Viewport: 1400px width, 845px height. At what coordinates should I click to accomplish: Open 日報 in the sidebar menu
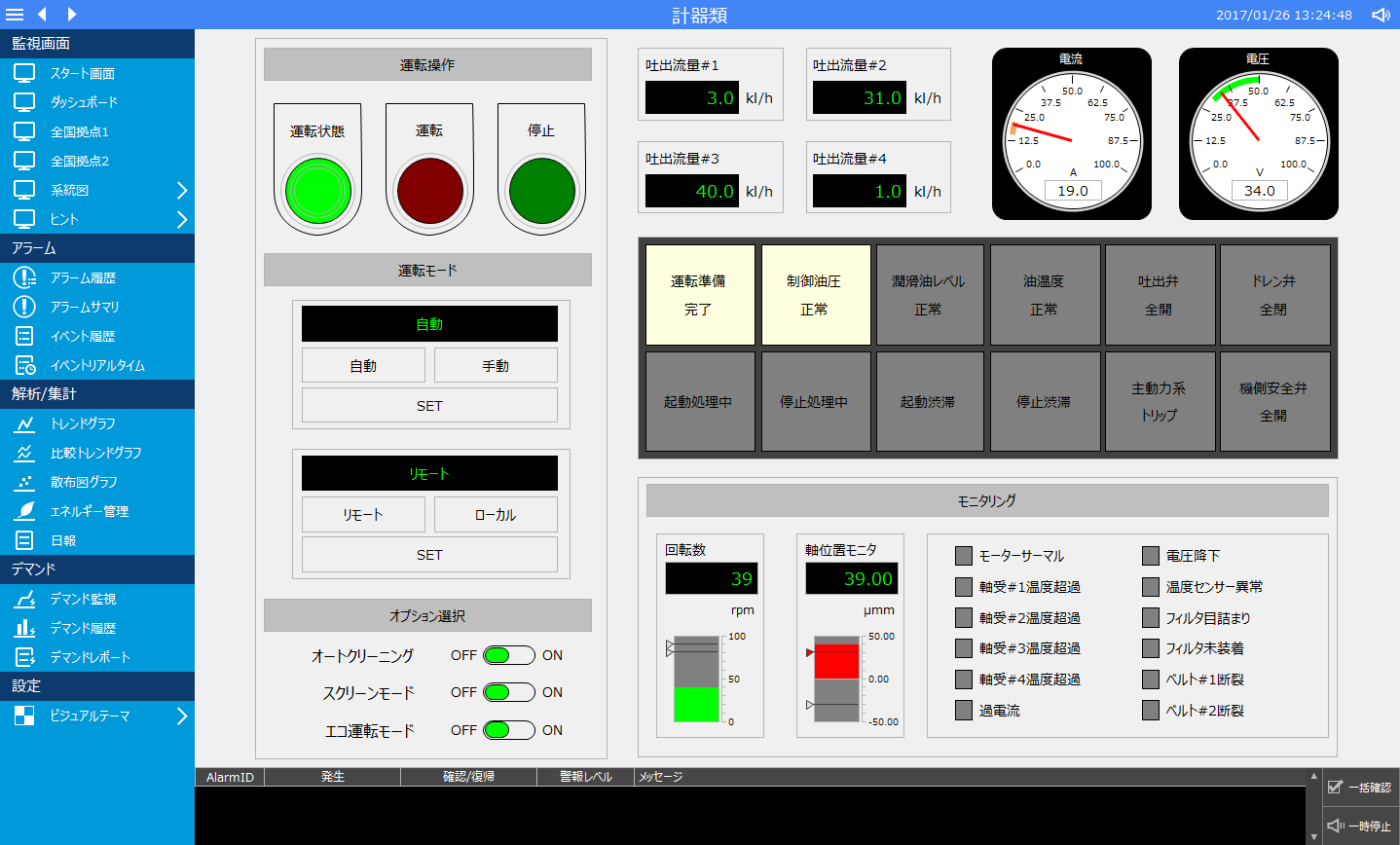pyautogui.click(x=63, y=540)
